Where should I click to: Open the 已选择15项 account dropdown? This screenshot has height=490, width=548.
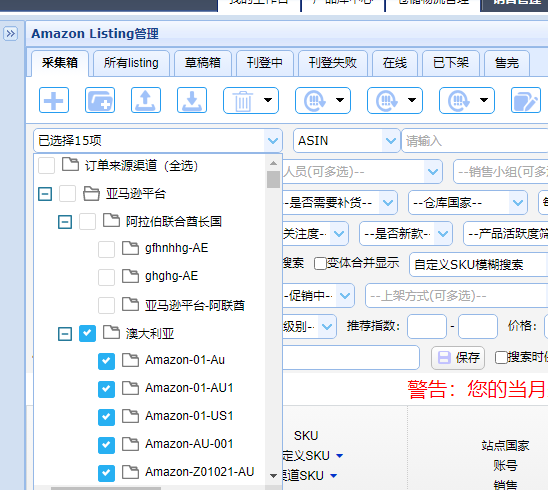(x=158, y=140)
